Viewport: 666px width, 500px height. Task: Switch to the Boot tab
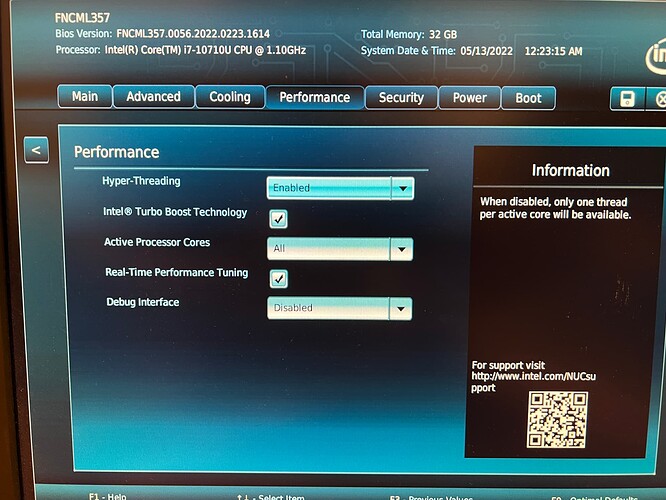coord(528,98)
